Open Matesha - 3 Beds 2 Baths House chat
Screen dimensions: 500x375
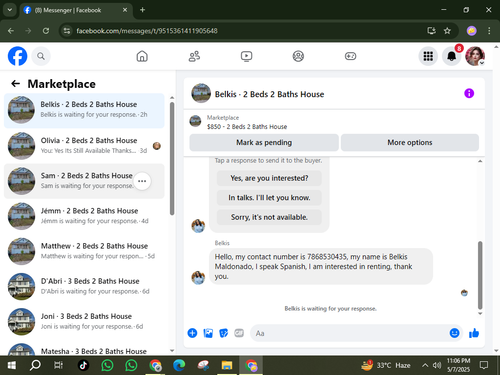84,348
